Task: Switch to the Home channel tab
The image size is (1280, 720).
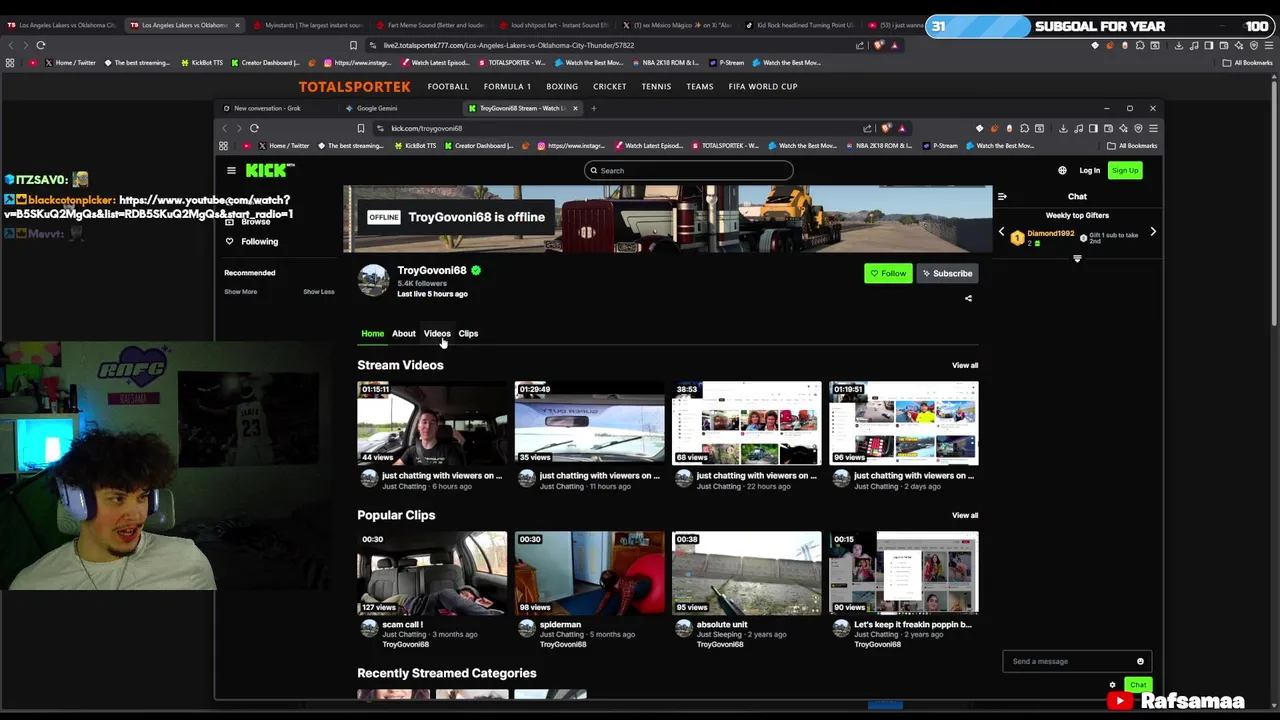Action: [x=372, y=333]
